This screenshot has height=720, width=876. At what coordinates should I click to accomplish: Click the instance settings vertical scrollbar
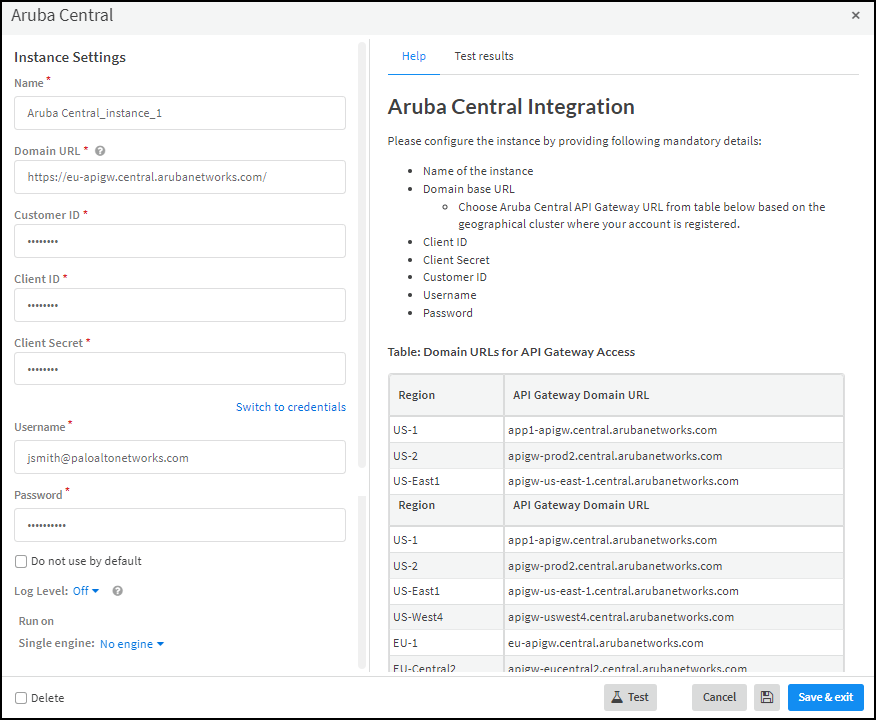(362, 250)
